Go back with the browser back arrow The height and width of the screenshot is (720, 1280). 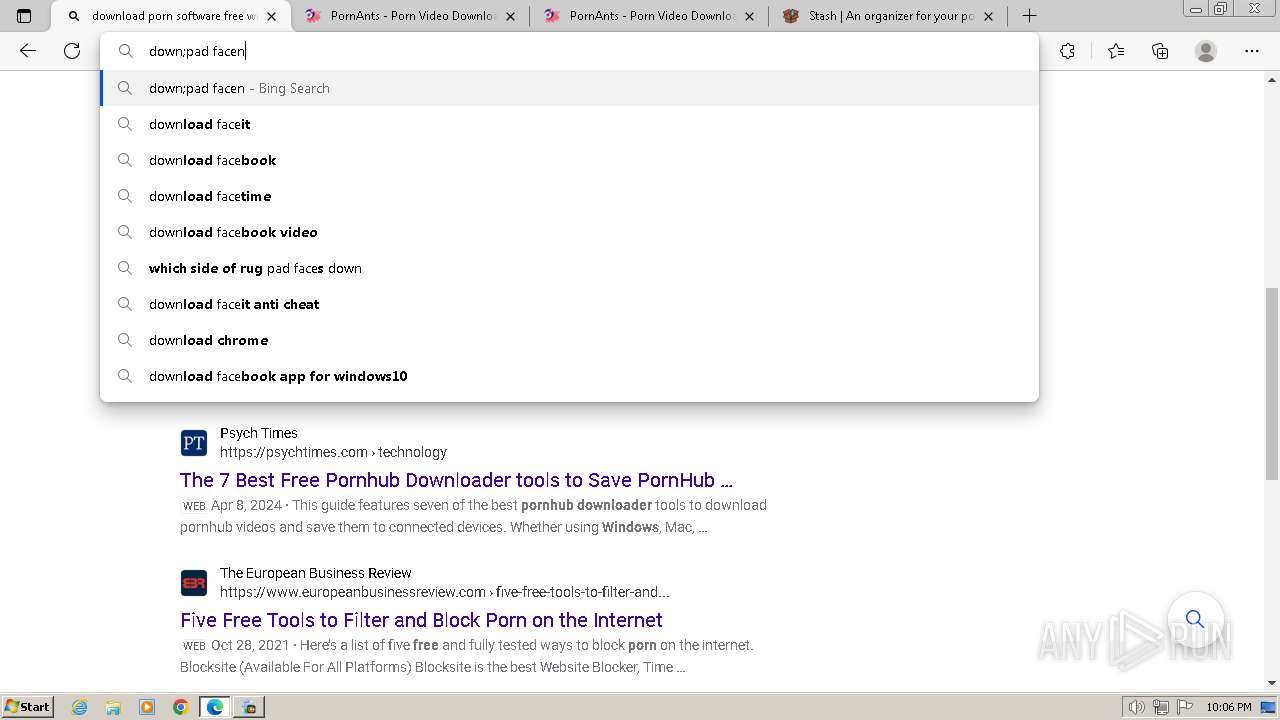point(28,51)
